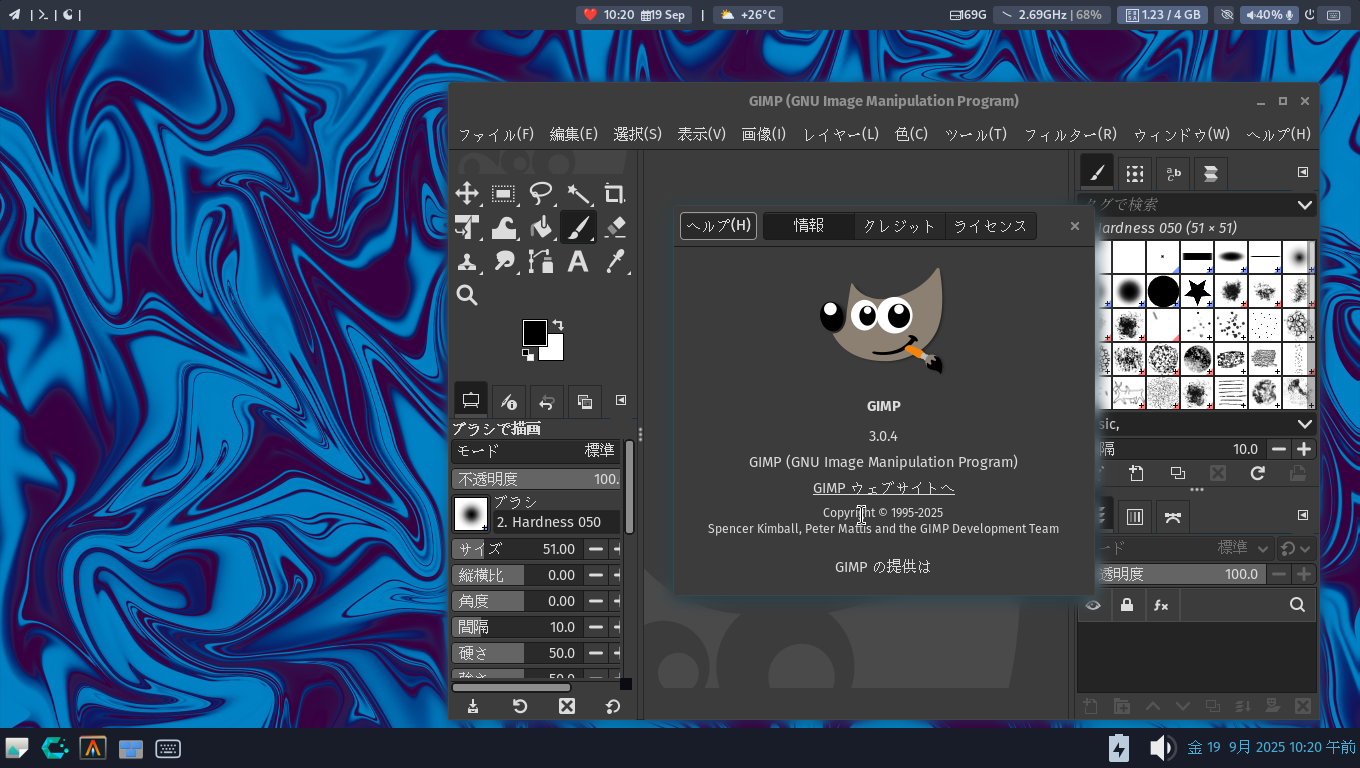Image resolution: width=1360 pixels, height=768 pixels.
Task: Decrease the 角度 angle value
Action: pyautogui.click(x=595, y=601)
